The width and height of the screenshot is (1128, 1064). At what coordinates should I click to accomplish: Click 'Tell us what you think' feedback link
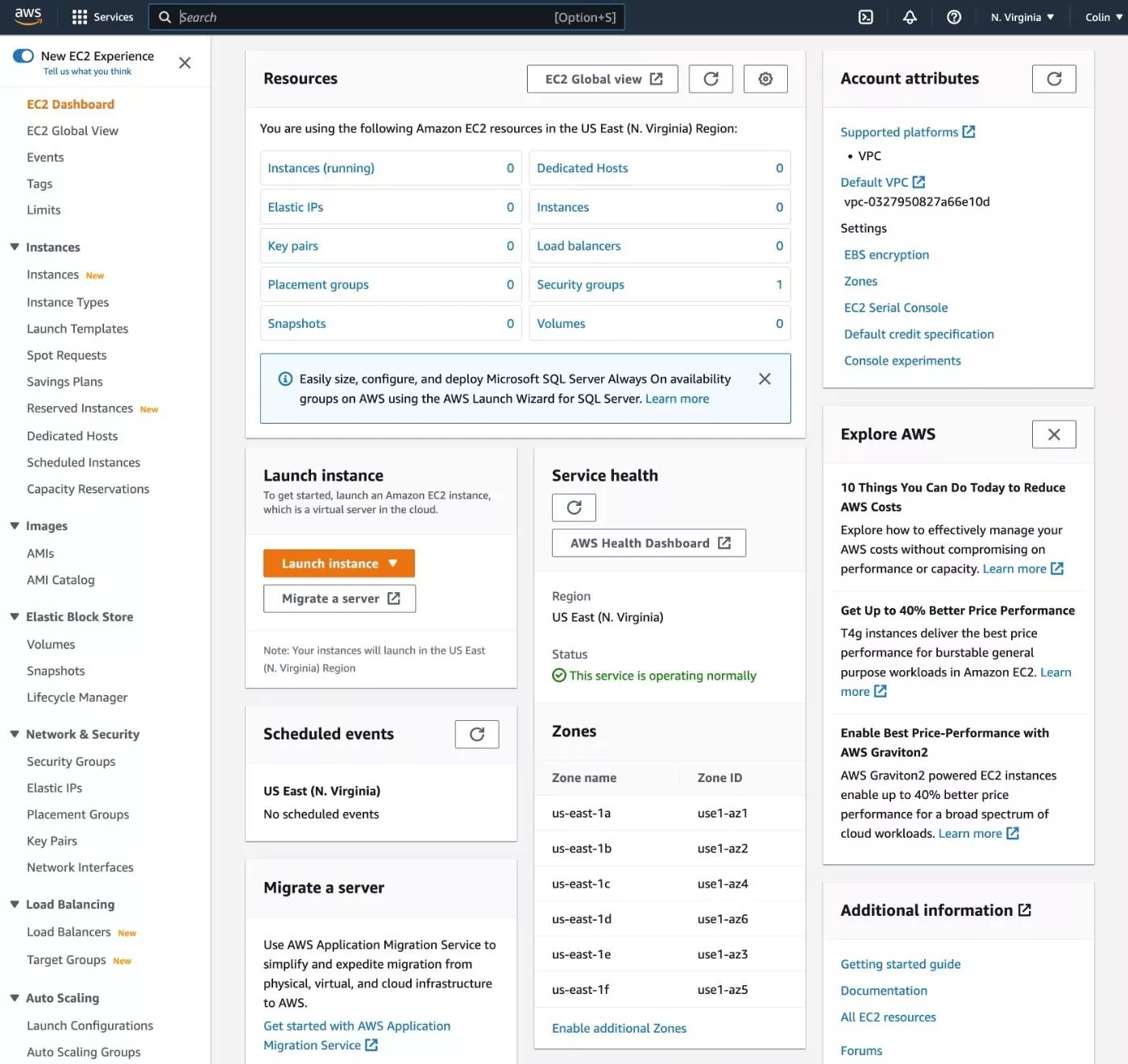tap(87, 72)
